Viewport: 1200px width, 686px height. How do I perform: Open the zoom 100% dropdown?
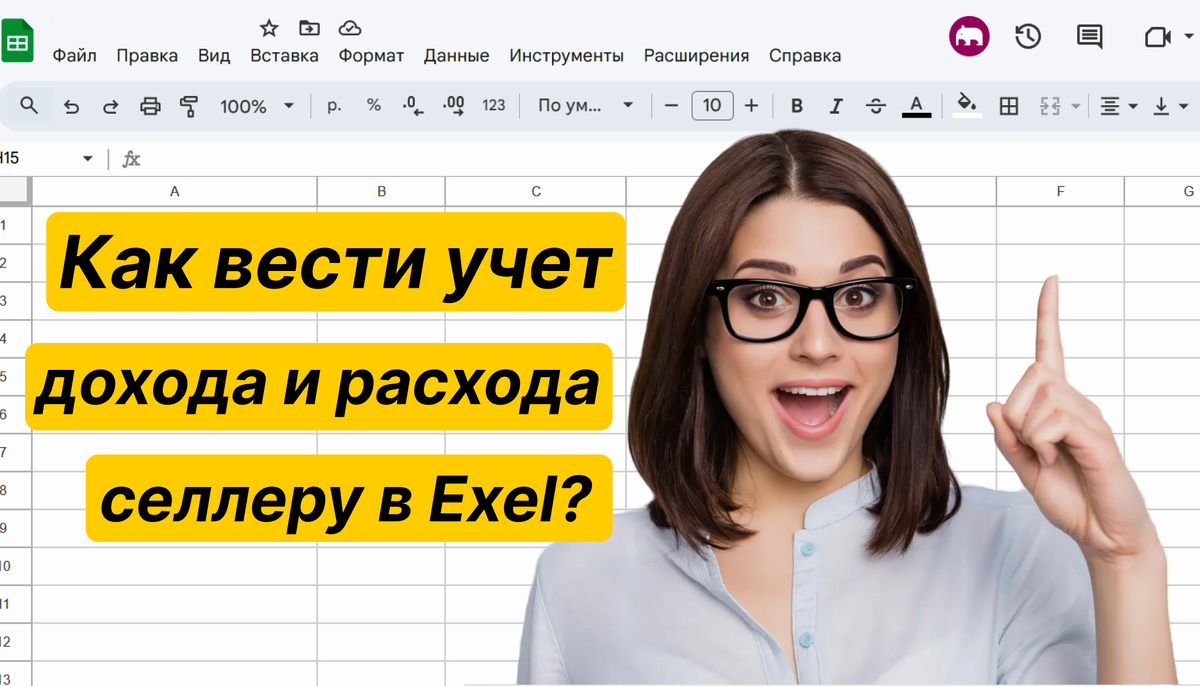257,106
